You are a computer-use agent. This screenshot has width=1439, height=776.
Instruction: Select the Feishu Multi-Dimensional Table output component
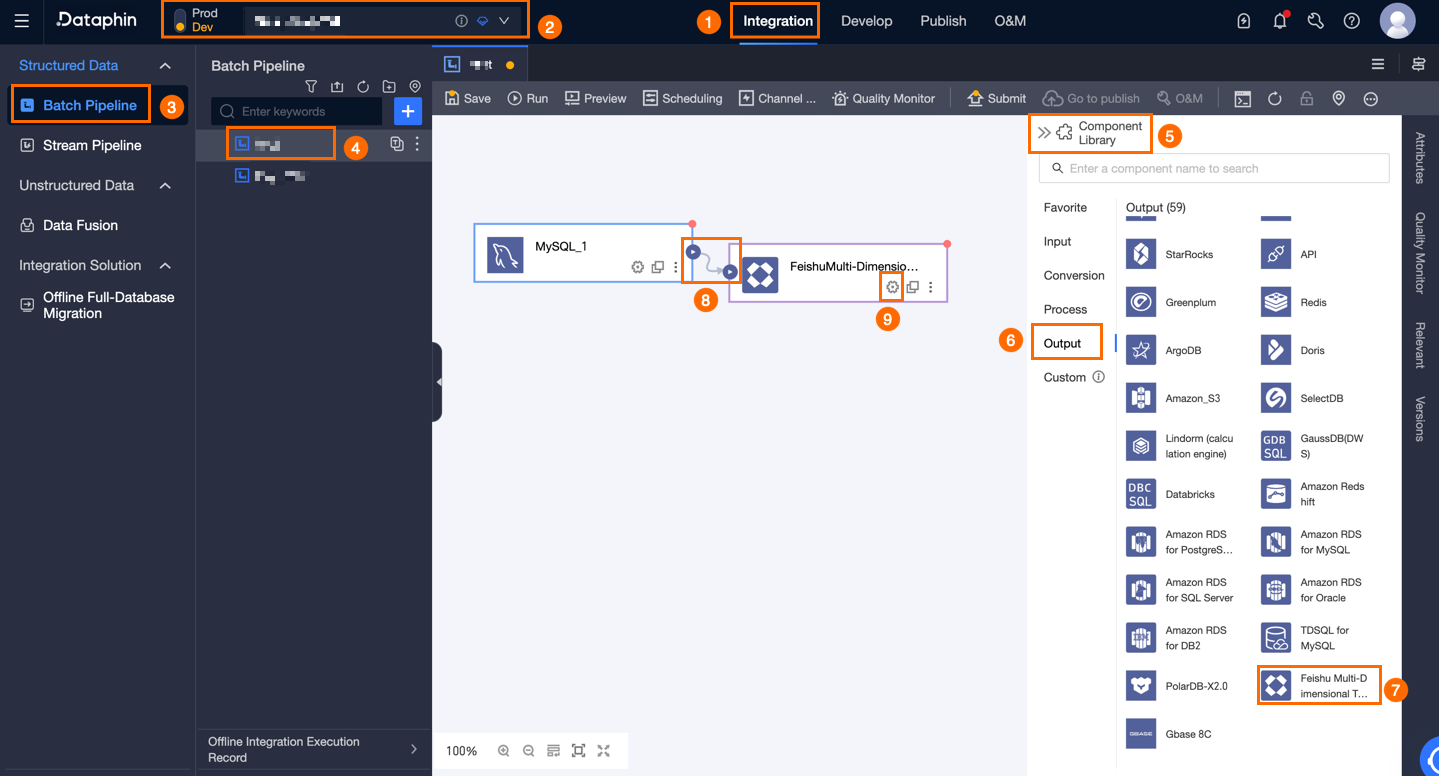click(1319, 686)
